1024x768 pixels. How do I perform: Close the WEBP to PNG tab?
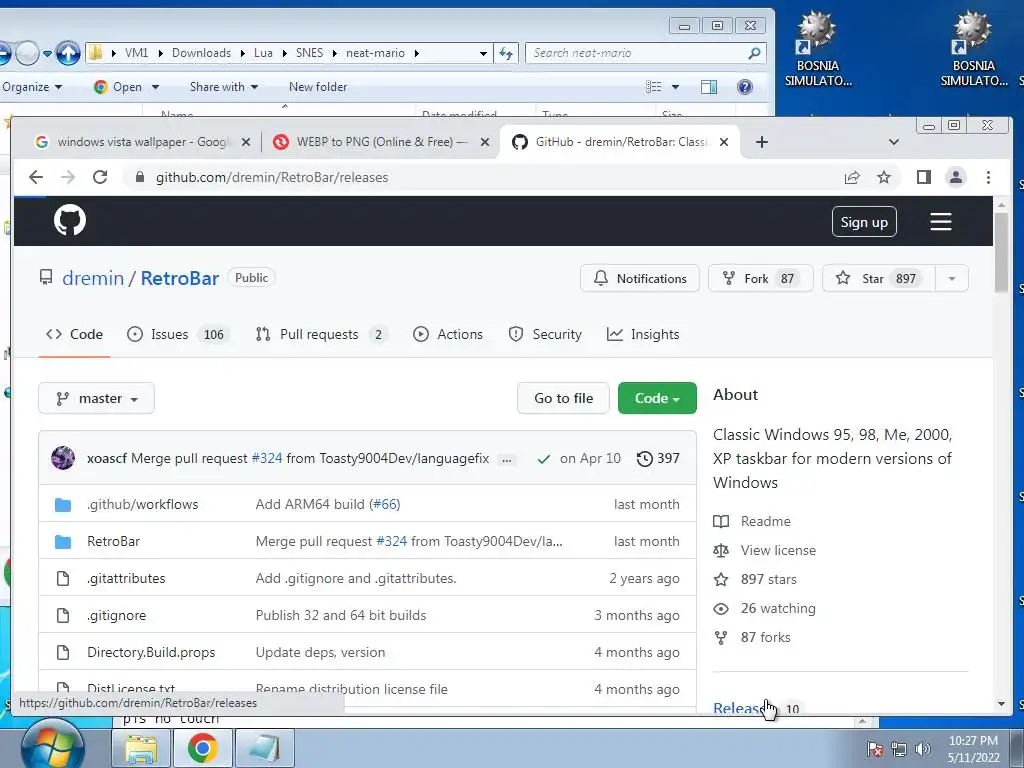click(485, 142)
